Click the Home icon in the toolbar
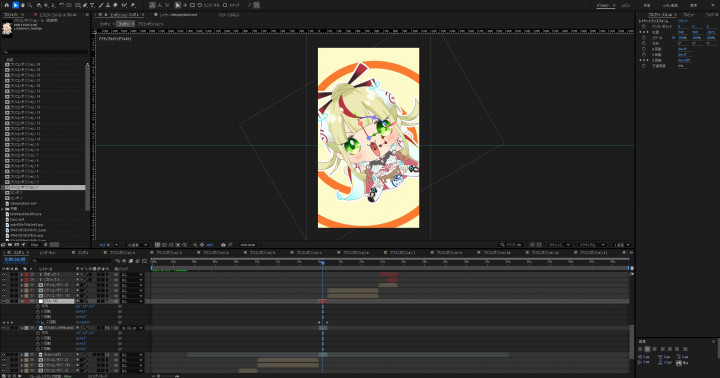Screen dimensions: 720x378 click(x=6, y=5)
